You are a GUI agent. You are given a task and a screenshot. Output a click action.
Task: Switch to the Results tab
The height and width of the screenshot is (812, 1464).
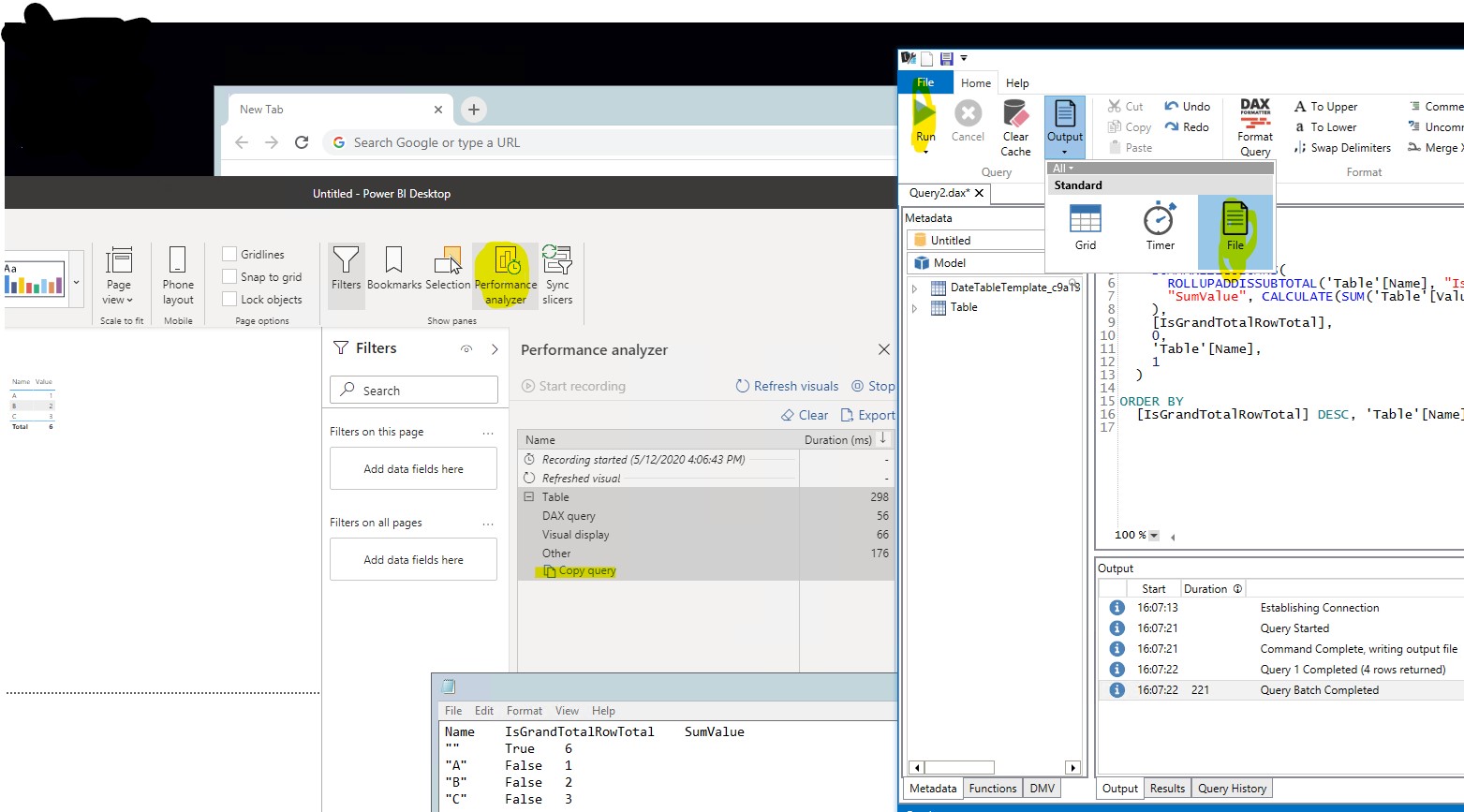[x=1167, y=789]
